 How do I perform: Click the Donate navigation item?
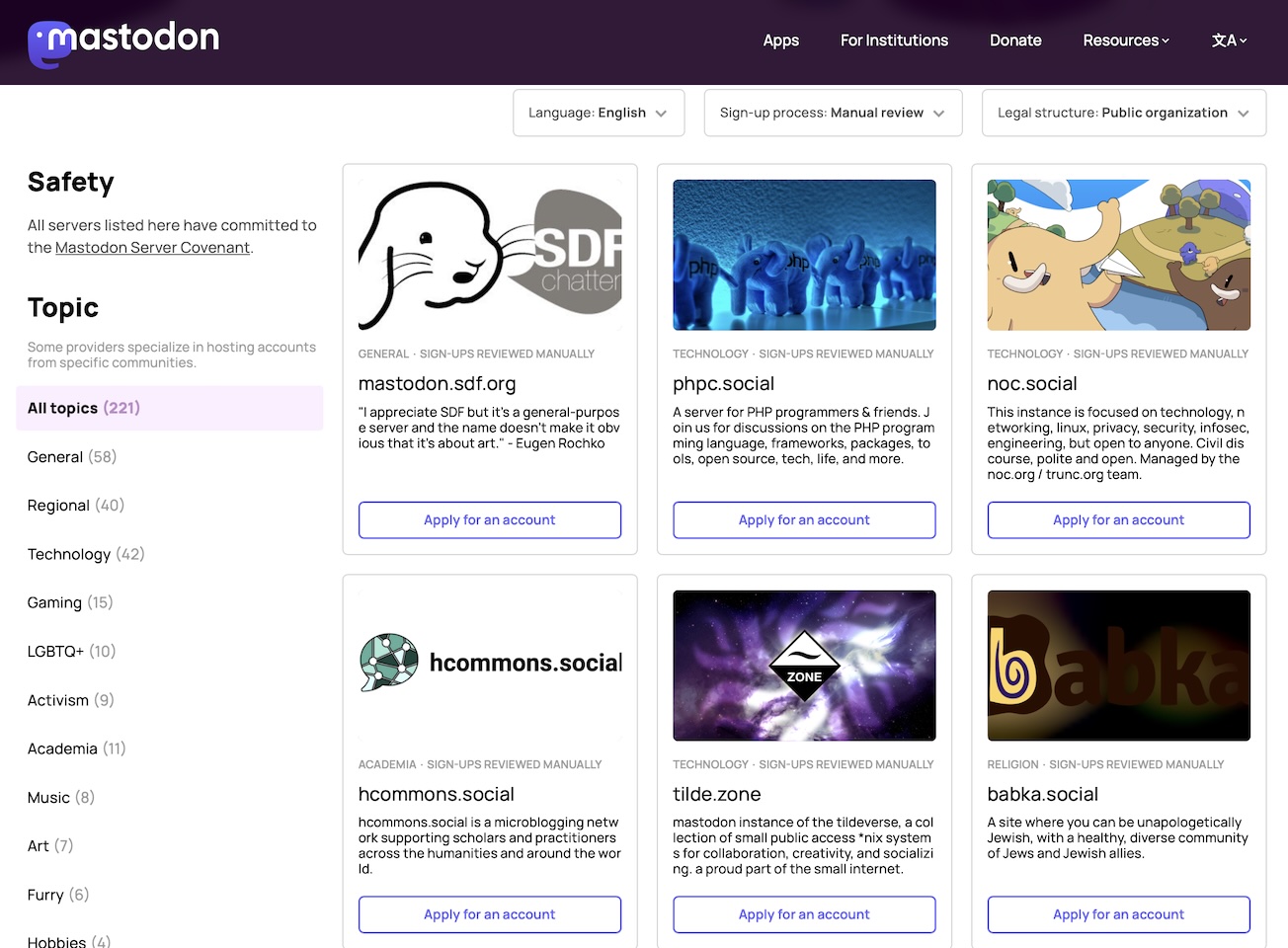pyautogui.click(x=1015, y=40)
